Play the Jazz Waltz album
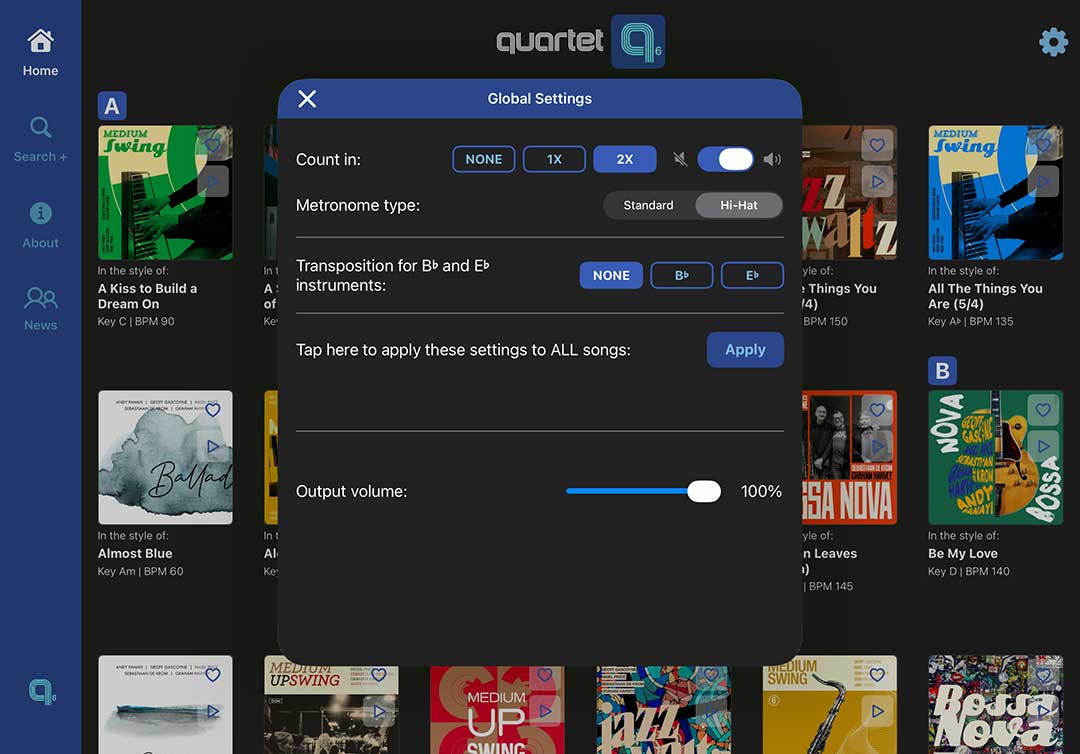Image resolution: width=1080 pixels, height=754 pixels. [877, 182]
